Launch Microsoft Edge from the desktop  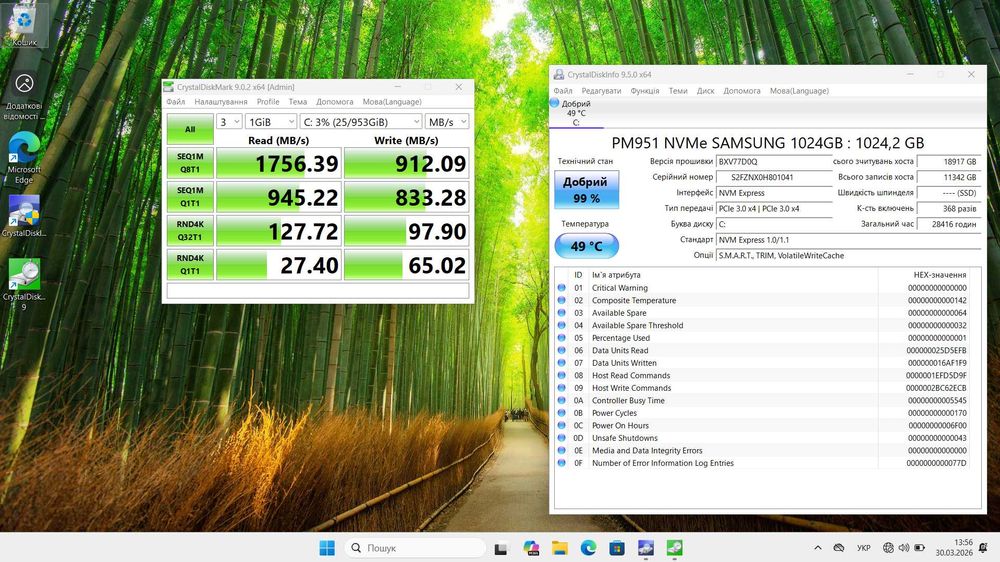[x=24, y=158]
